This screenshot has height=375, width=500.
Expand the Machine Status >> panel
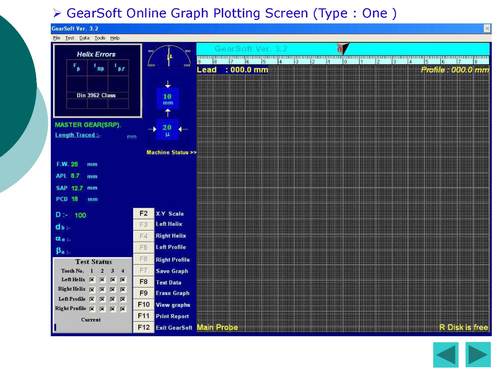click(x=171, y=152)
